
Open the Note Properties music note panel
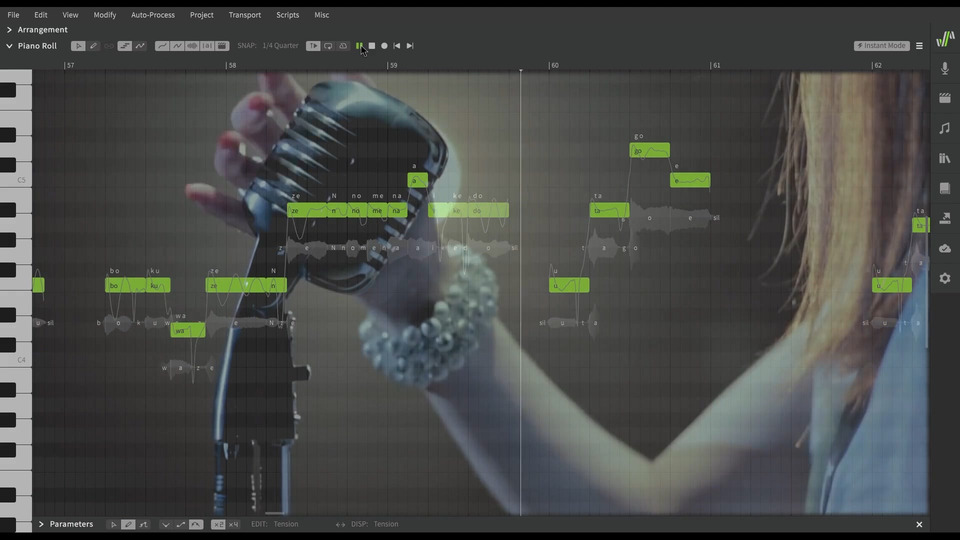pos(945,128)
